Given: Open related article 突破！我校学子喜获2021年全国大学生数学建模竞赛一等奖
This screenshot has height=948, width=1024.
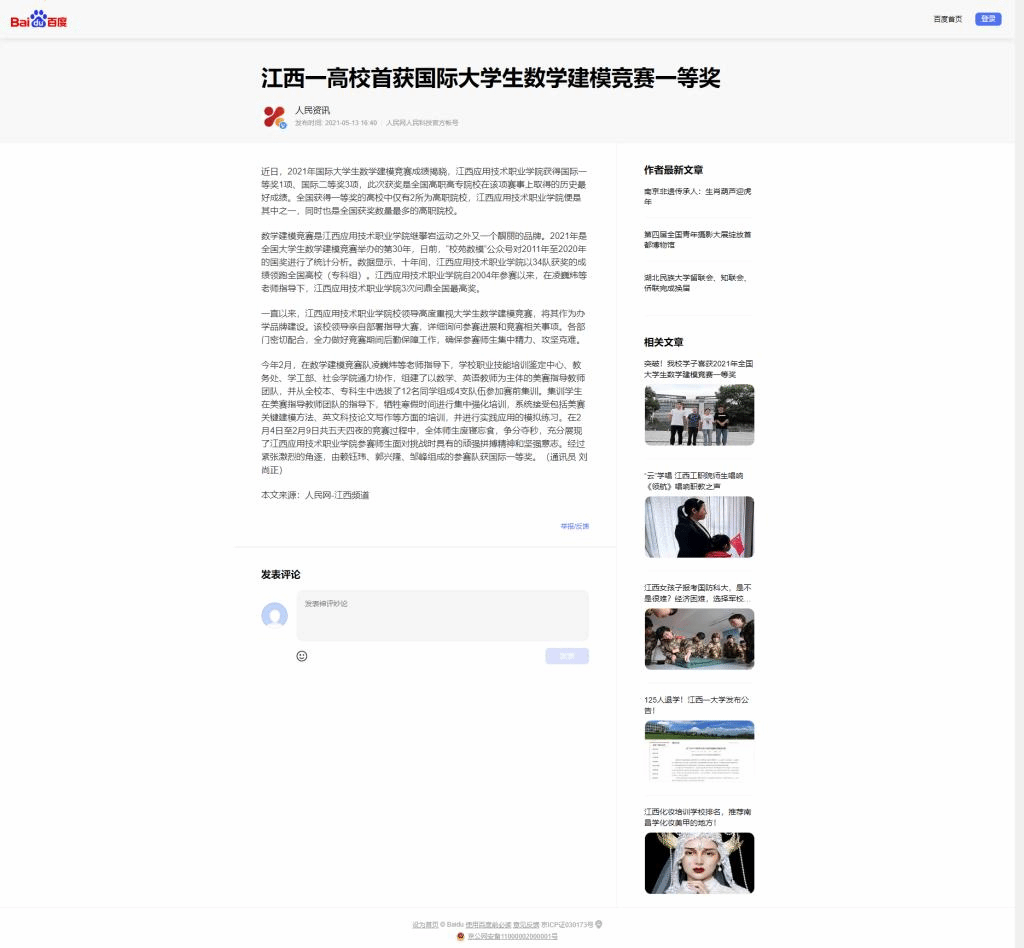Looking at the screenshot, I should [x=699, y=369].
